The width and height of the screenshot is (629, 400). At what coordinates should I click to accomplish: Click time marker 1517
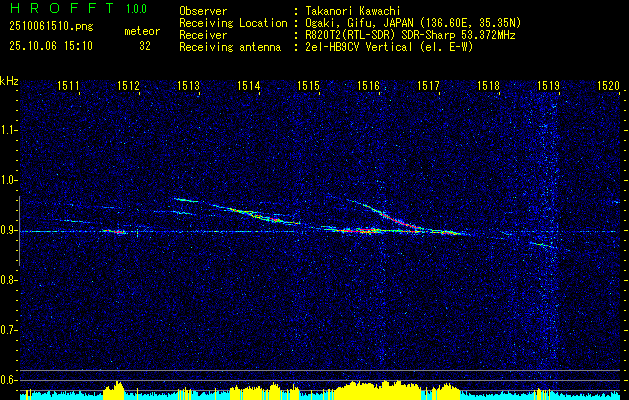click(428, 85)
